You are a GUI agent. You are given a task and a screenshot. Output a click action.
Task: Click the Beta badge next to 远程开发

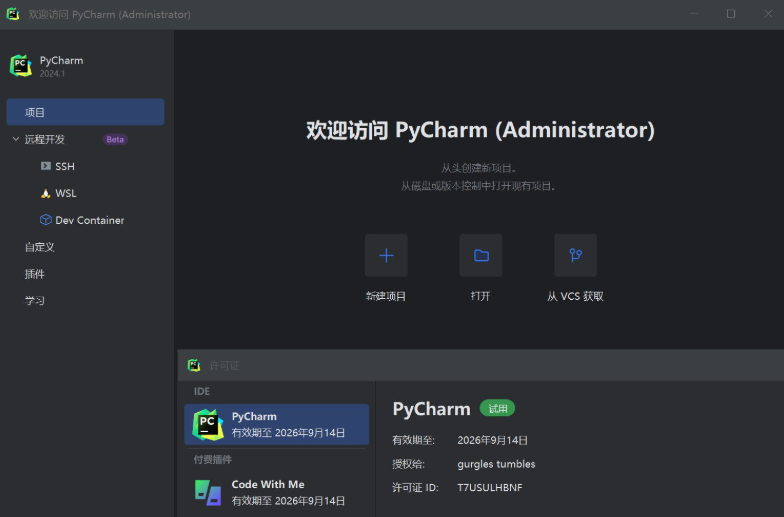(x=115, y=140)
